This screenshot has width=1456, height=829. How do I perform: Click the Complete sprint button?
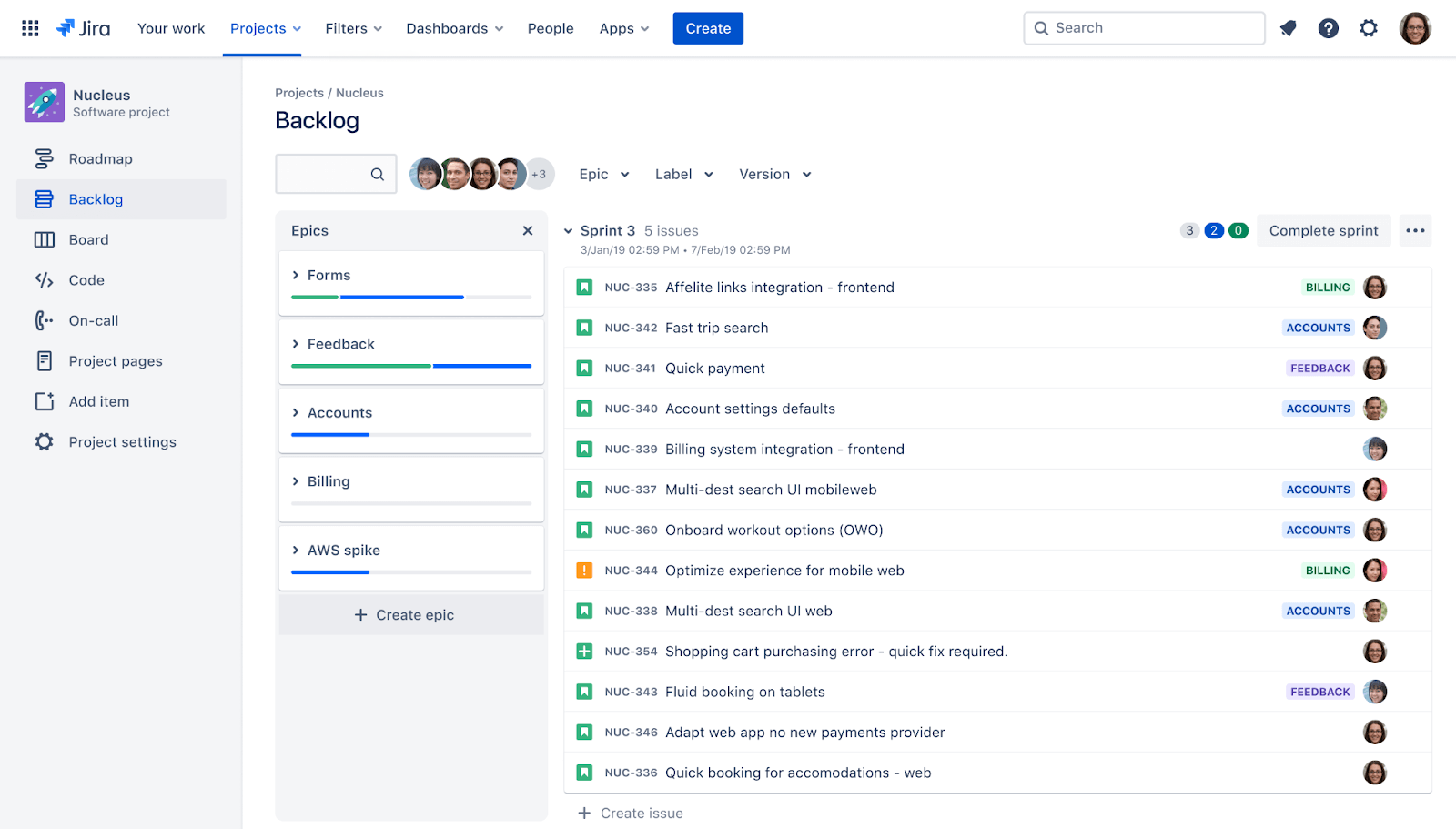[x=1324, y=230]
